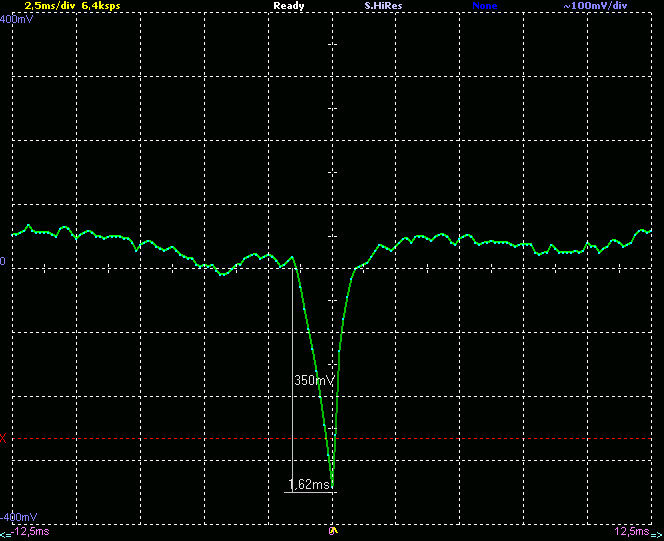Click the None trigger label

[484, 6]
